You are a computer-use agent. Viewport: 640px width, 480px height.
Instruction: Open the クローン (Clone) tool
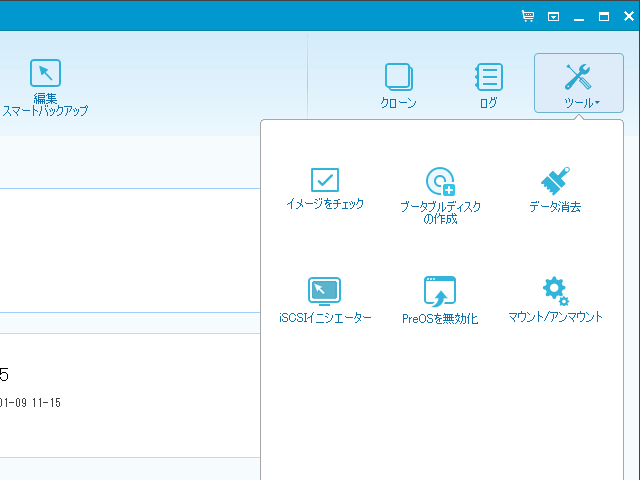(x=399, y=85)
